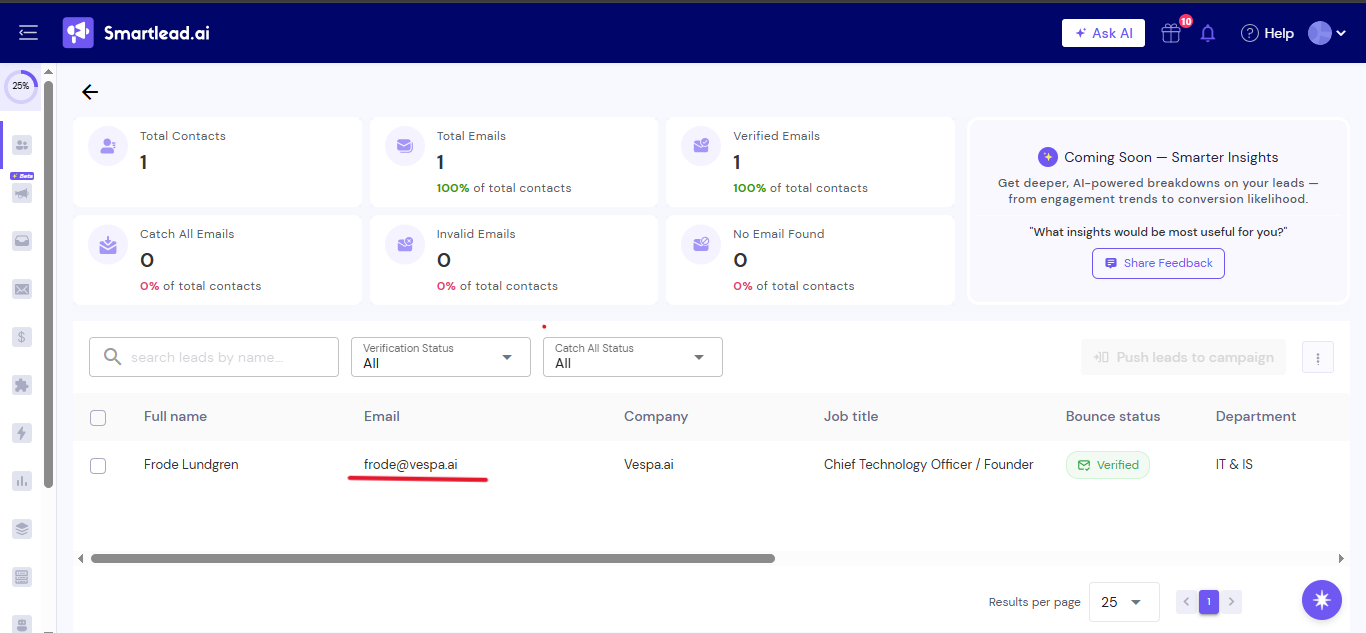Screen dimensions: 1366x633
Task: Open the gift rewards icon
Action: (x=1171, y=33)
